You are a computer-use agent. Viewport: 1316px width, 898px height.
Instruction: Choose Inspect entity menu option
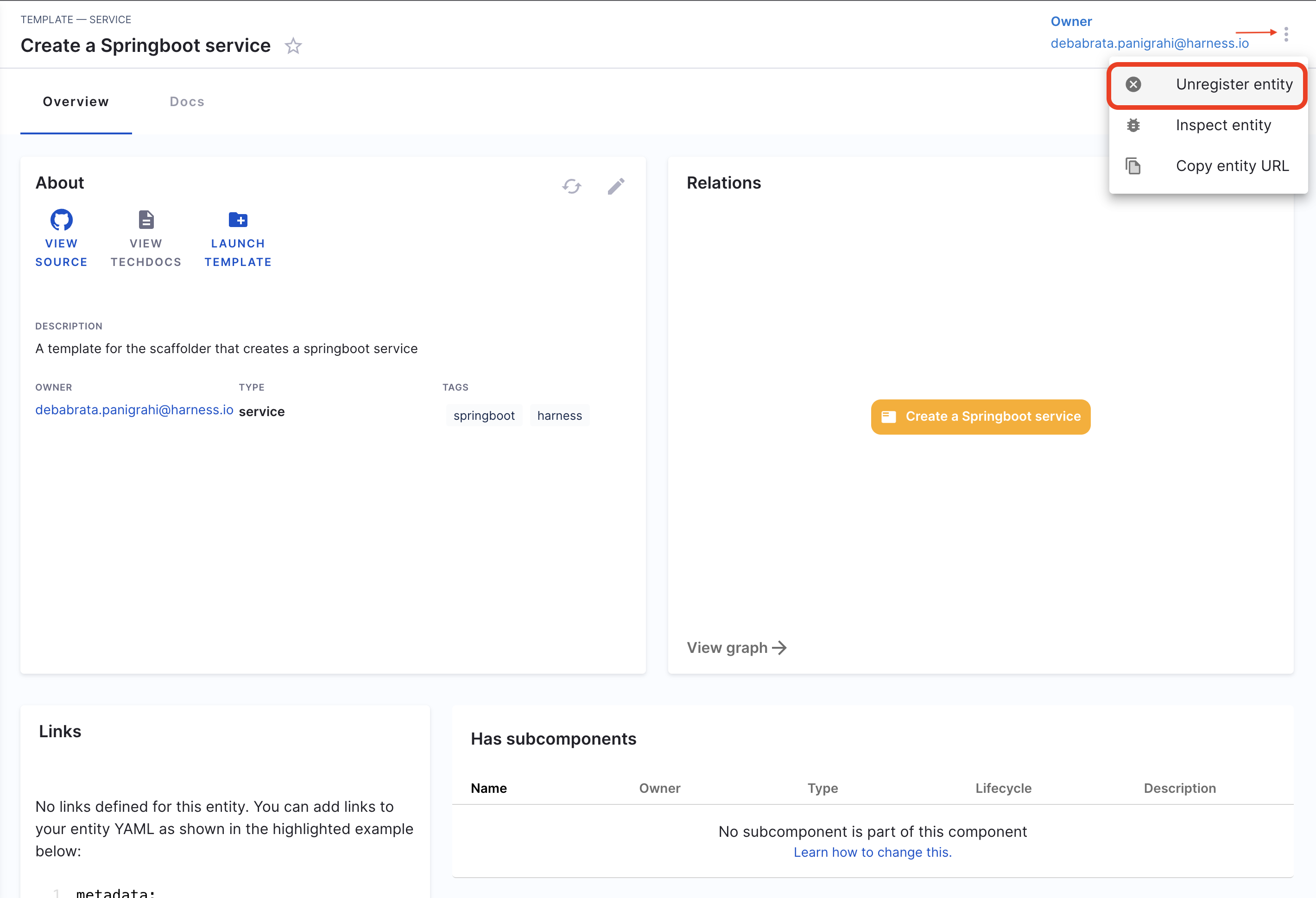point(1223,125)
